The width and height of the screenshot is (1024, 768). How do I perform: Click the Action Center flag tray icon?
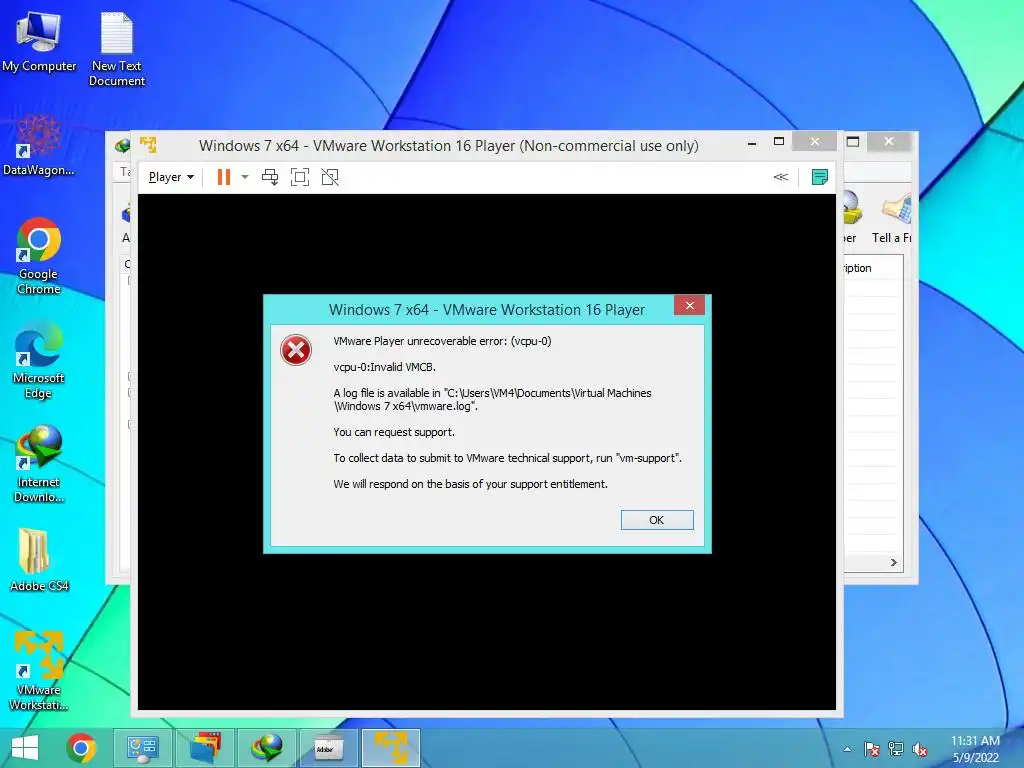tap(871, 749)
